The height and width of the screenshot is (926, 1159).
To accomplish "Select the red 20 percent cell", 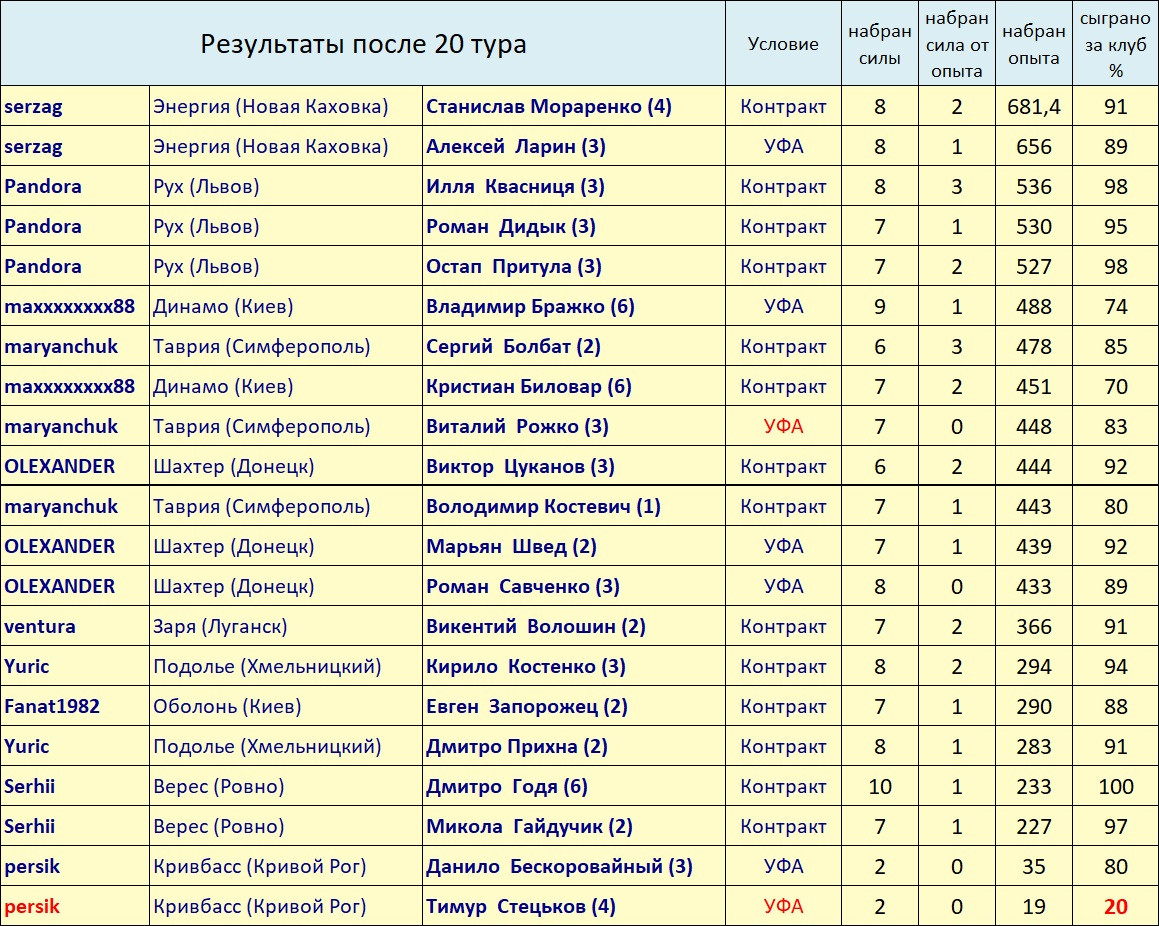I will coord(1115,905).
